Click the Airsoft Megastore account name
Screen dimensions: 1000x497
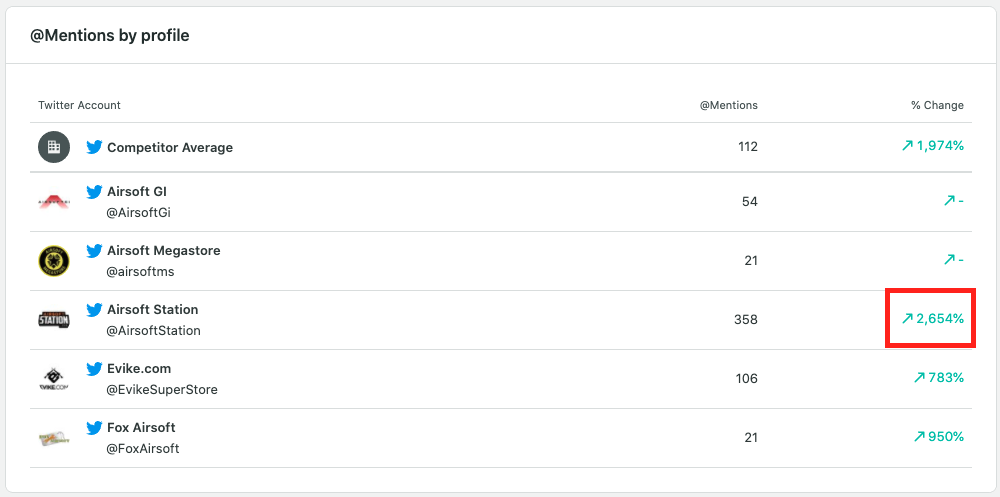point(164,251)
